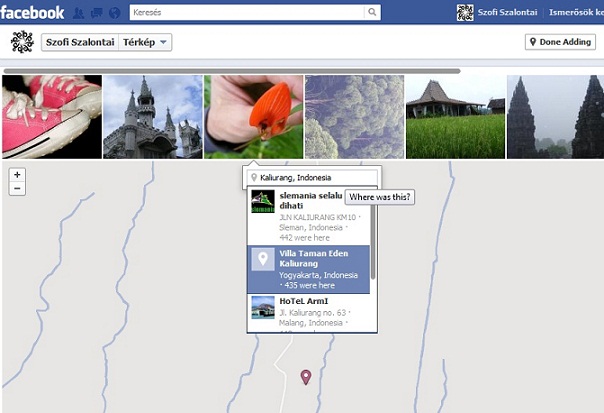Click the HoTeL ArmI photo thumbnail
The width and height of the screenshot is (604, 413).
point(263,307)
